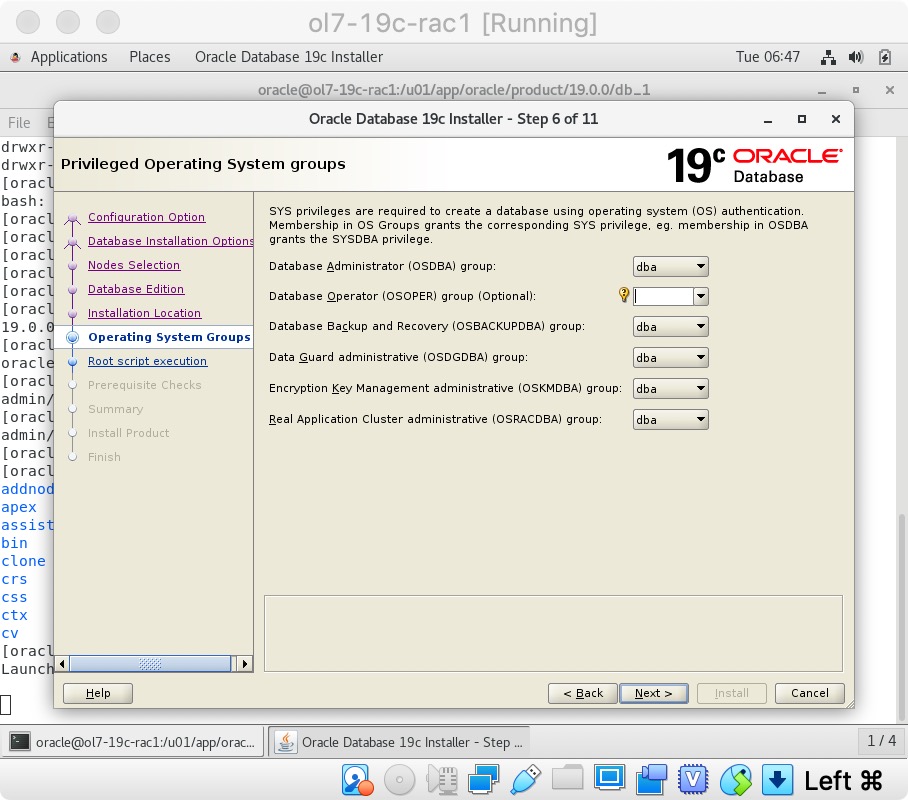Screen dimensions: 908x800
Task: Click sidebar scroll left arrow
Action: pyautogui.click(x=62, y=663)
